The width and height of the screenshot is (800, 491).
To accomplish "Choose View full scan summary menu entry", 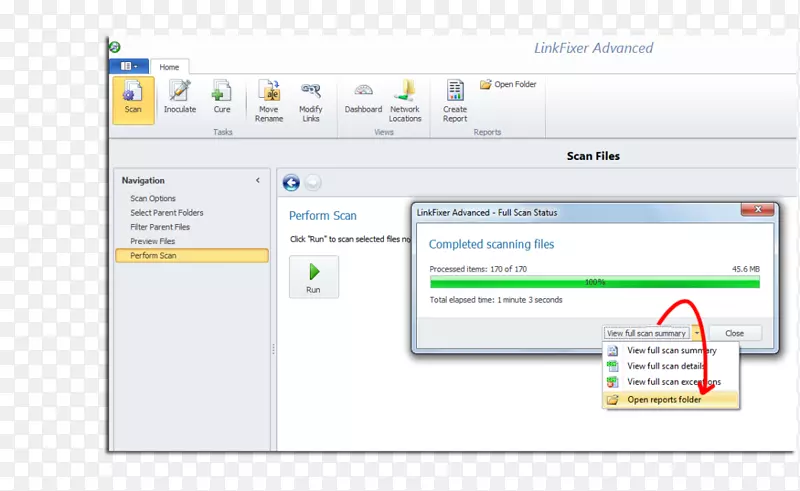I will pyautogui.click(x=671, y=351).
